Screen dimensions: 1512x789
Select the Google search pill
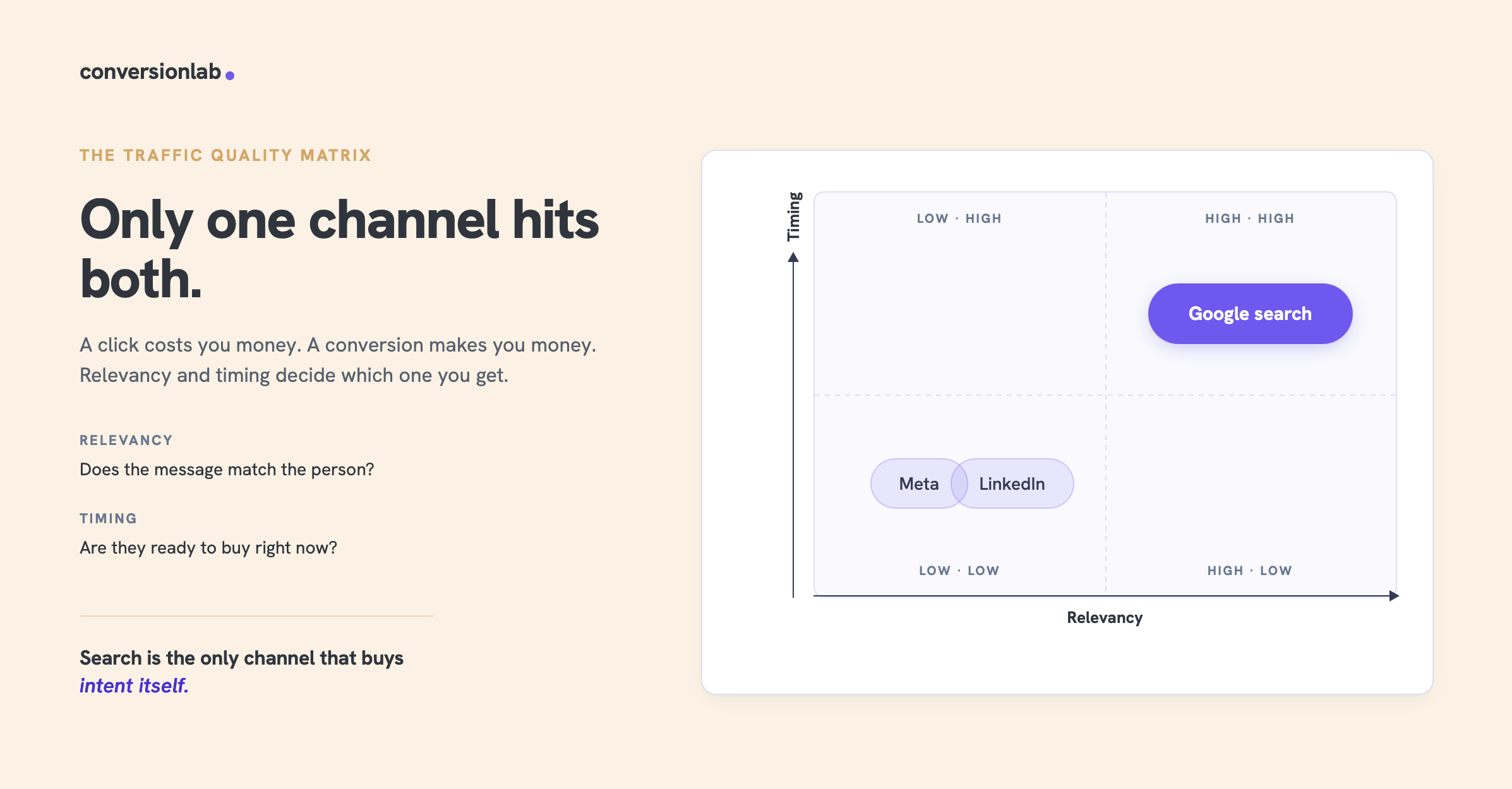tap(1250, 314)
